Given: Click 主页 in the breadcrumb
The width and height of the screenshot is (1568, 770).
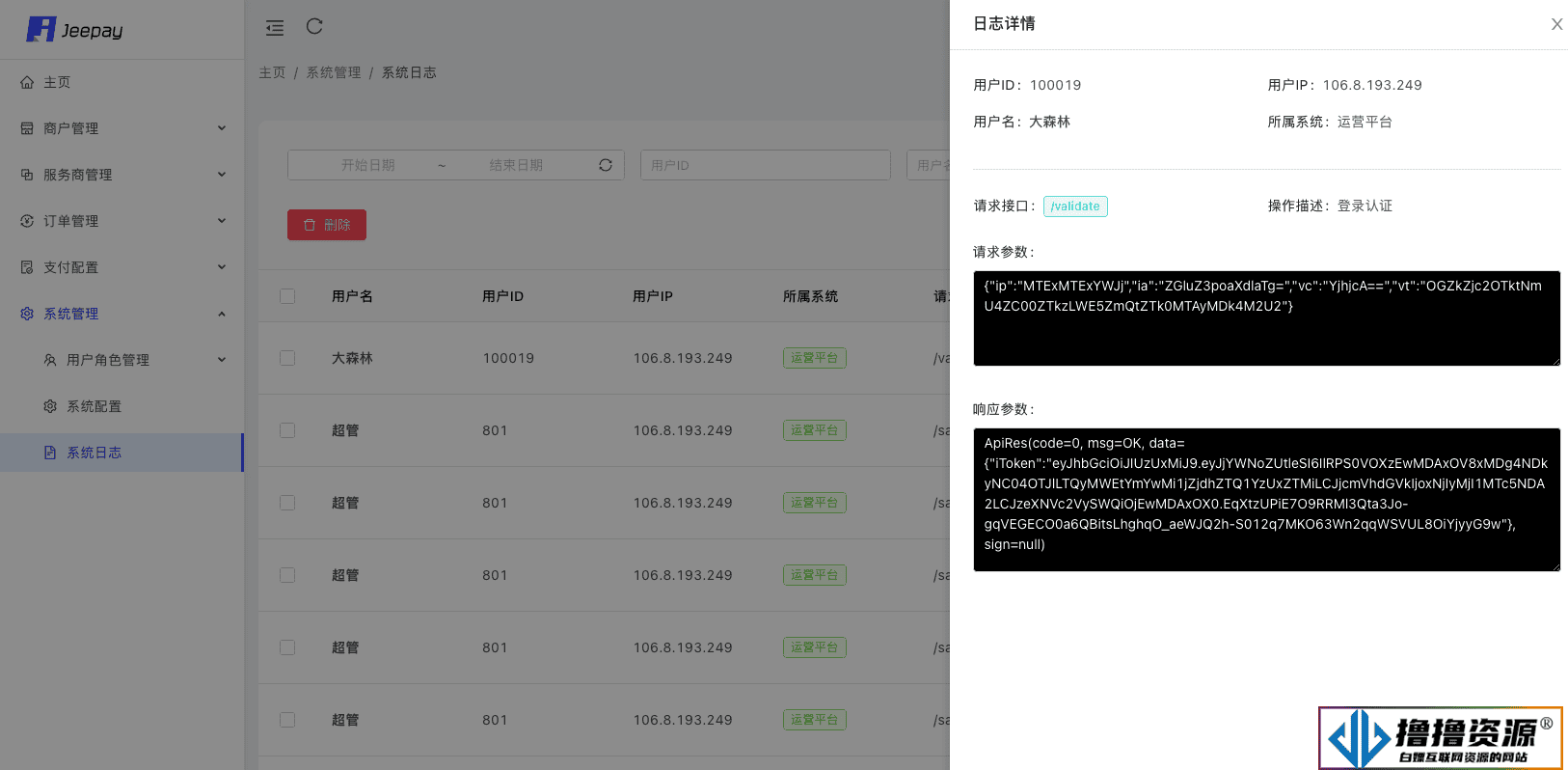Looking at the screenshot, I should pos(272,72).
